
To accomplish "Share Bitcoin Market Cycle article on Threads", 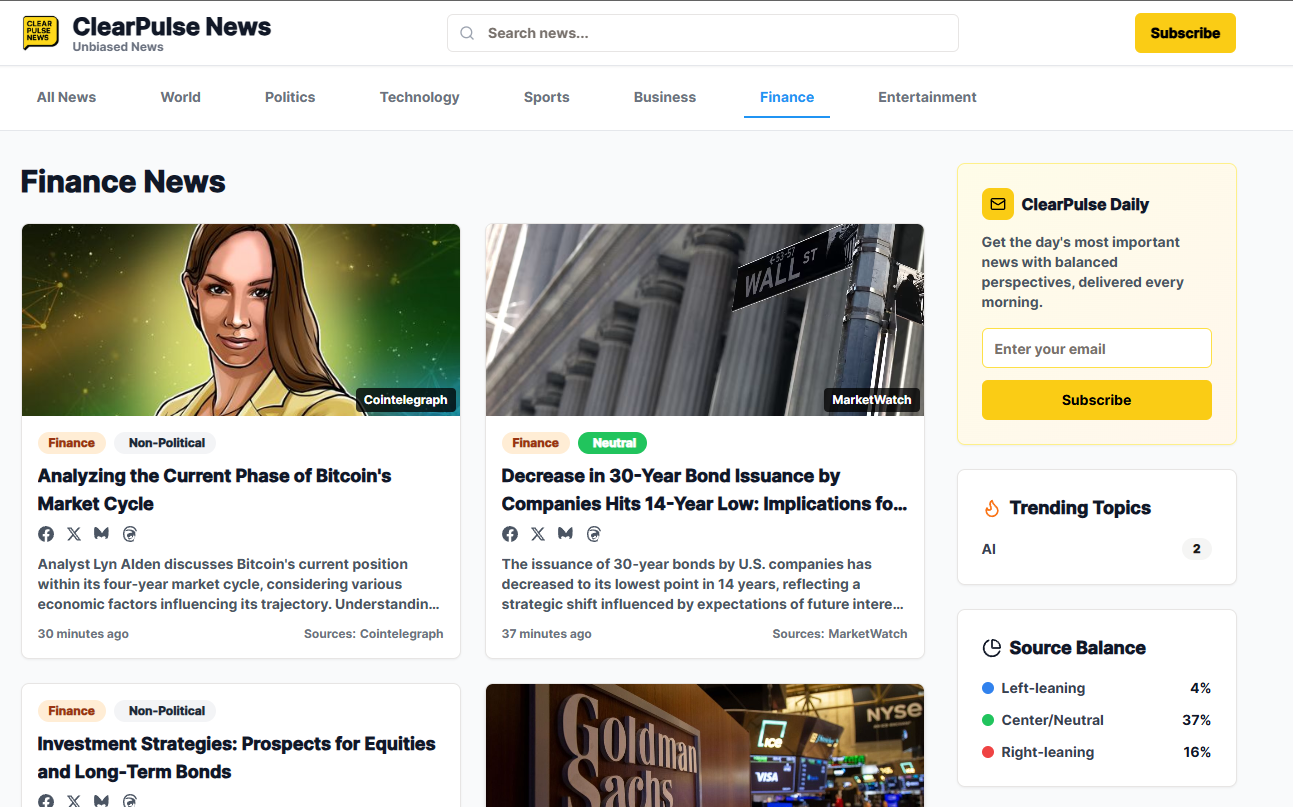I will click(x=129, y=534).
